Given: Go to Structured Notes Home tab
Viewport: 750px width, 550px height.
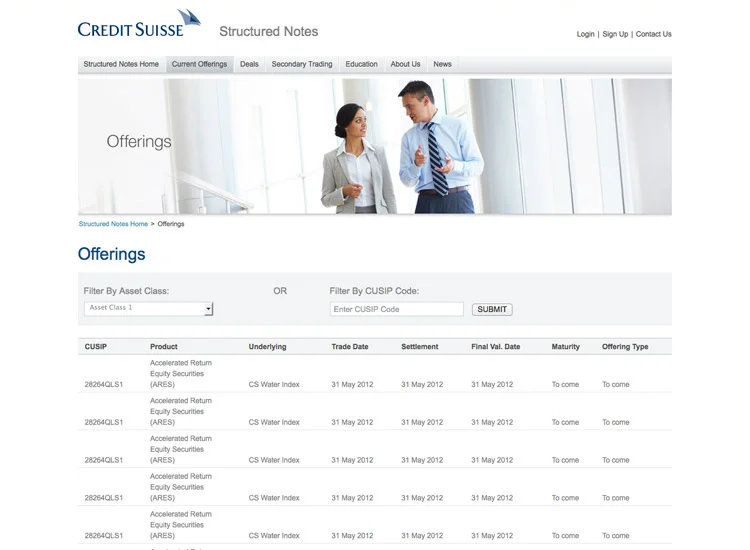Looking at the screenshot, I should tap(121, 64).
